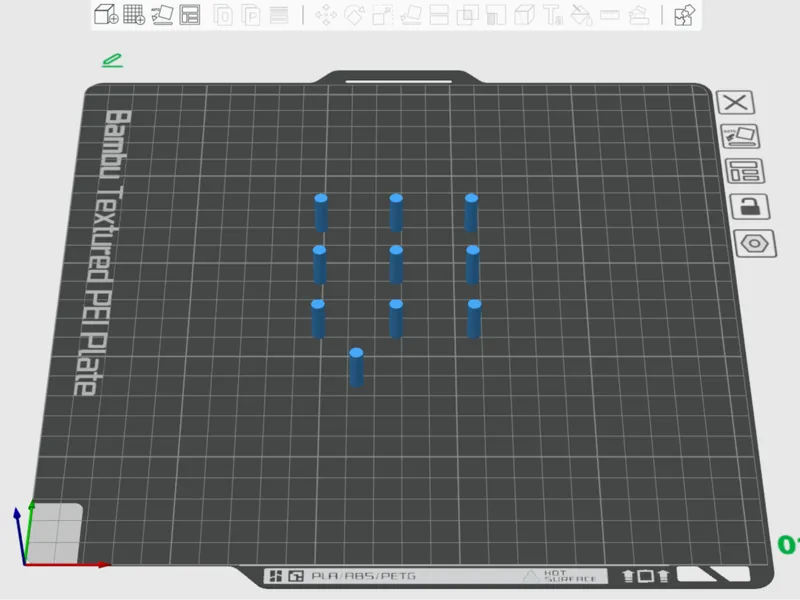Select Auto orient in the top toolbar
The width and height of the screenshot is (800, 600).
pos(162,14)
